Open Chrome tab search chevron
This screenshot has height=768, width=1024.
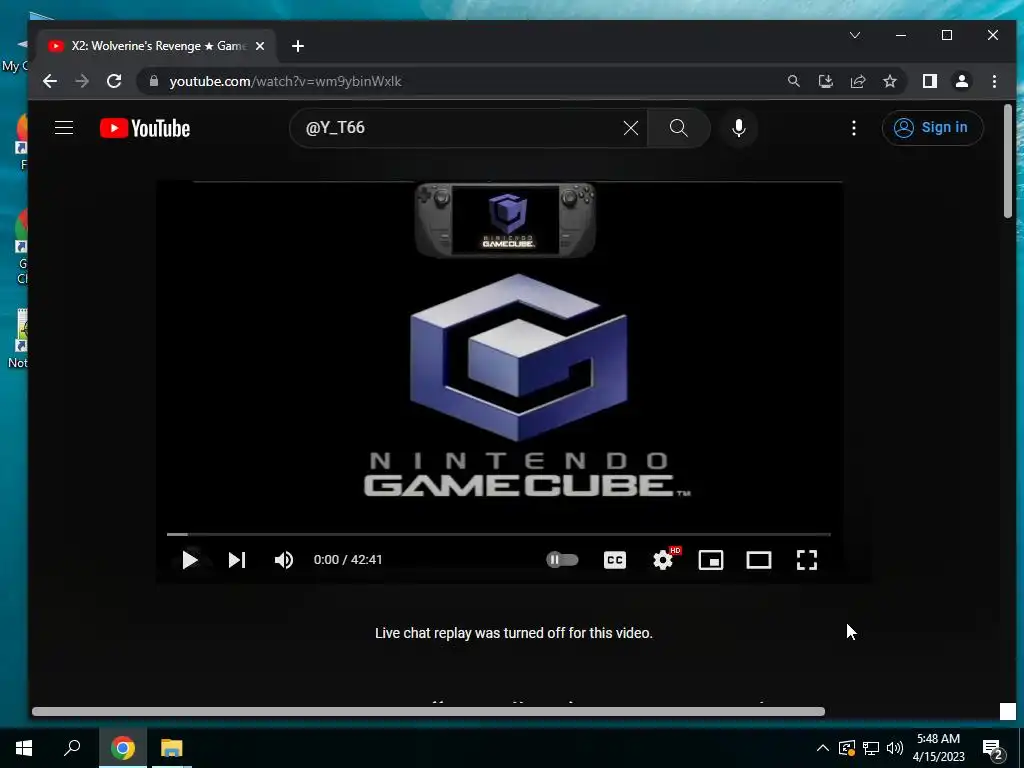pyautogui.click(x=855, y=35)
